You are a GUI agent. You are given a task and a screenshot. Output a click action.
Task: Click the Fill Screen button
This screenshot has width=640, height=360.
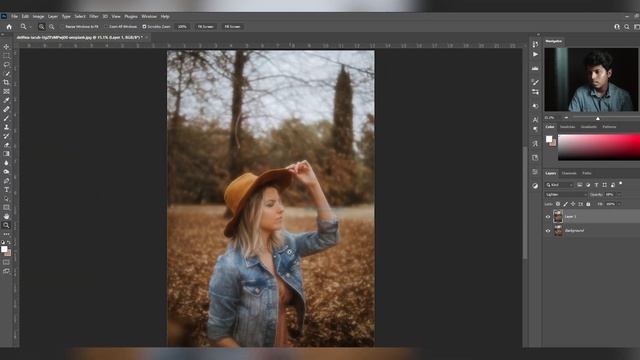(x=232, y=27)
